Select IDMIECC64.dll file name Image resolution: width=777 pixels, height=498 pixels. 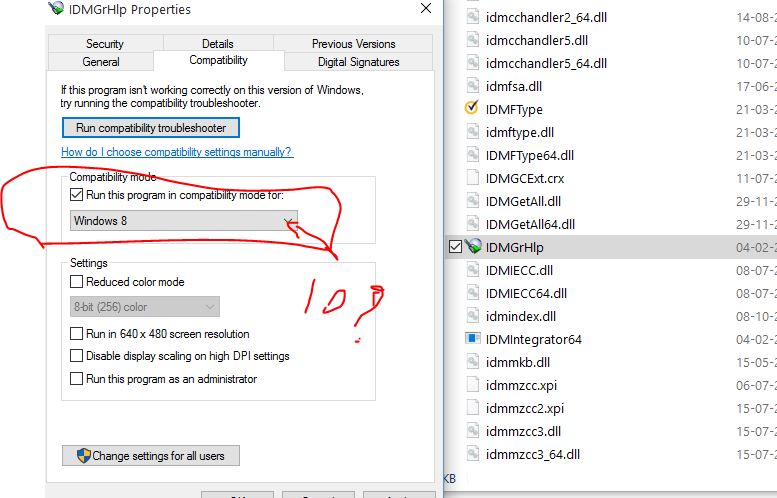coord(526,293)
